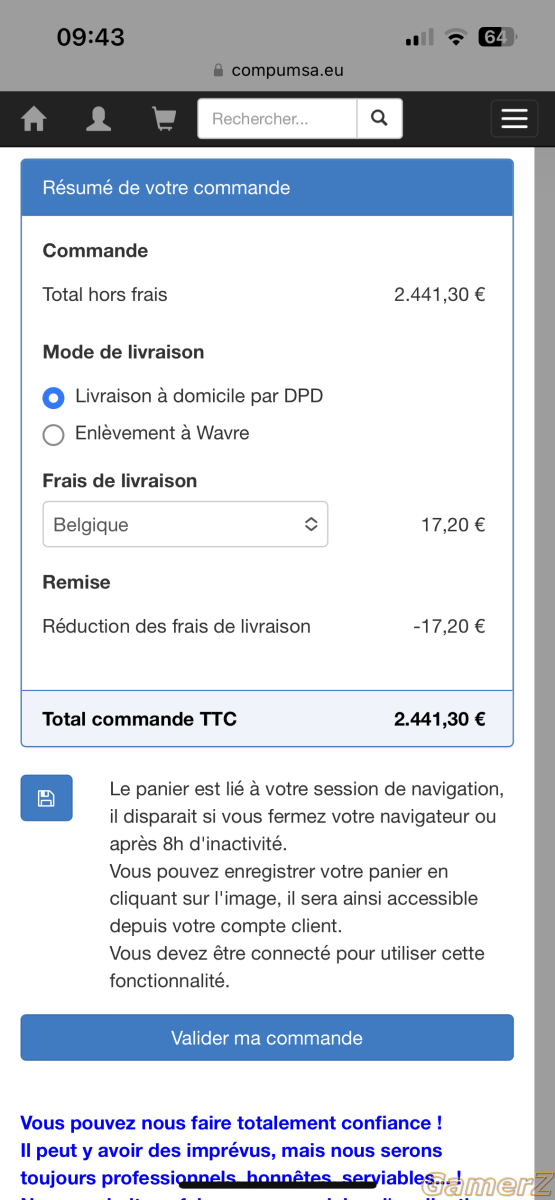The height and width of the screenshot is (1200, 555).
Task: Save the cart with floppy disk icon
Action: click(x=46, y=798)
